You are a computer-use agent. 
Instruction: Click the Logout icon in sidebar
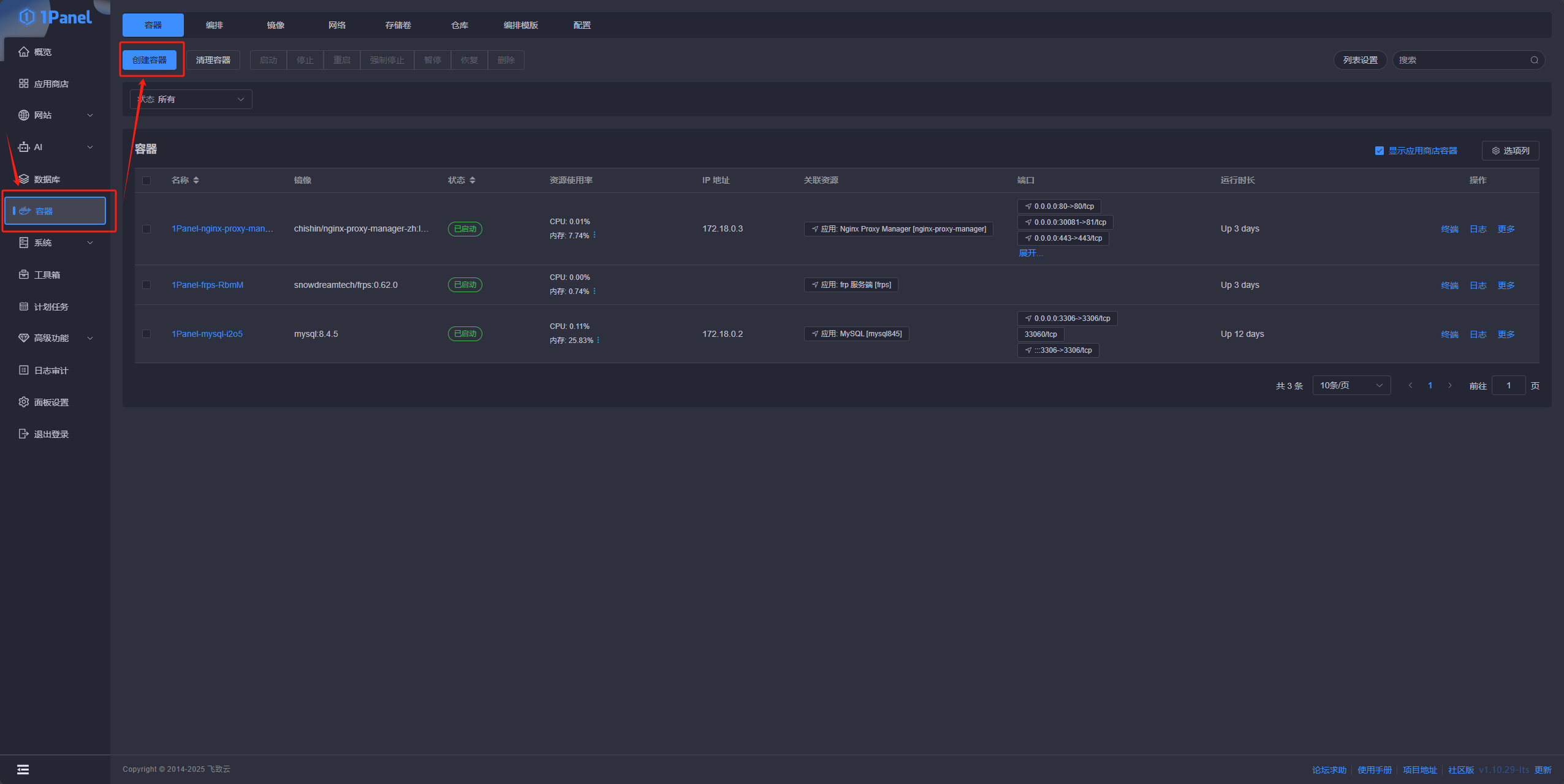[24, 434]
